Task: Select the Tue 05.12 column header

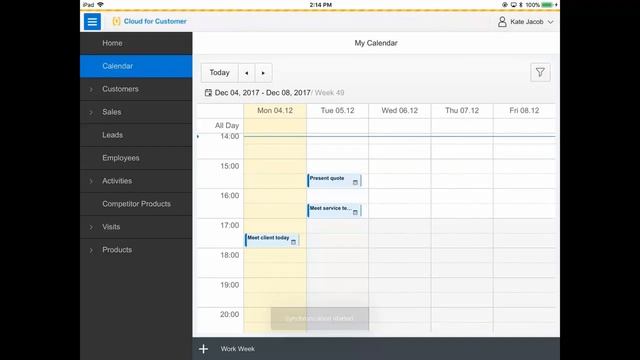Action: tap(337, 111)
